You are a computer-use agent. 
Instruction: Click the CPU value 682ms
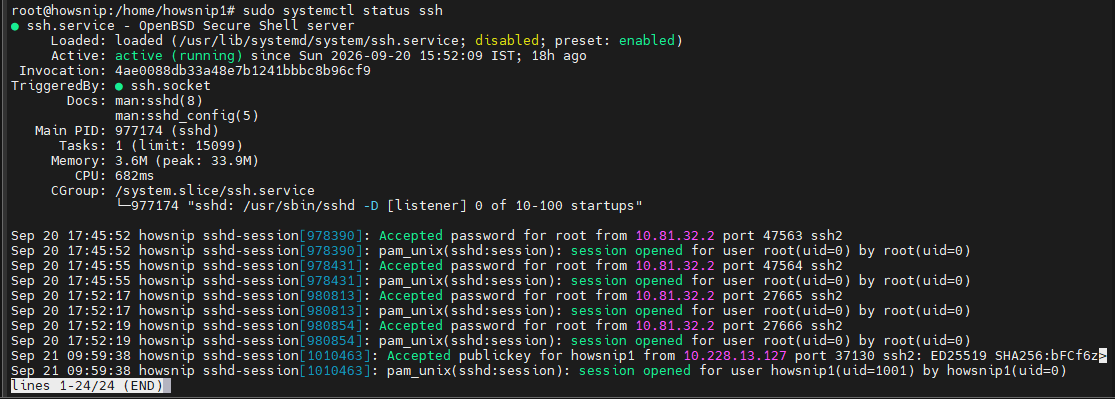135,176
